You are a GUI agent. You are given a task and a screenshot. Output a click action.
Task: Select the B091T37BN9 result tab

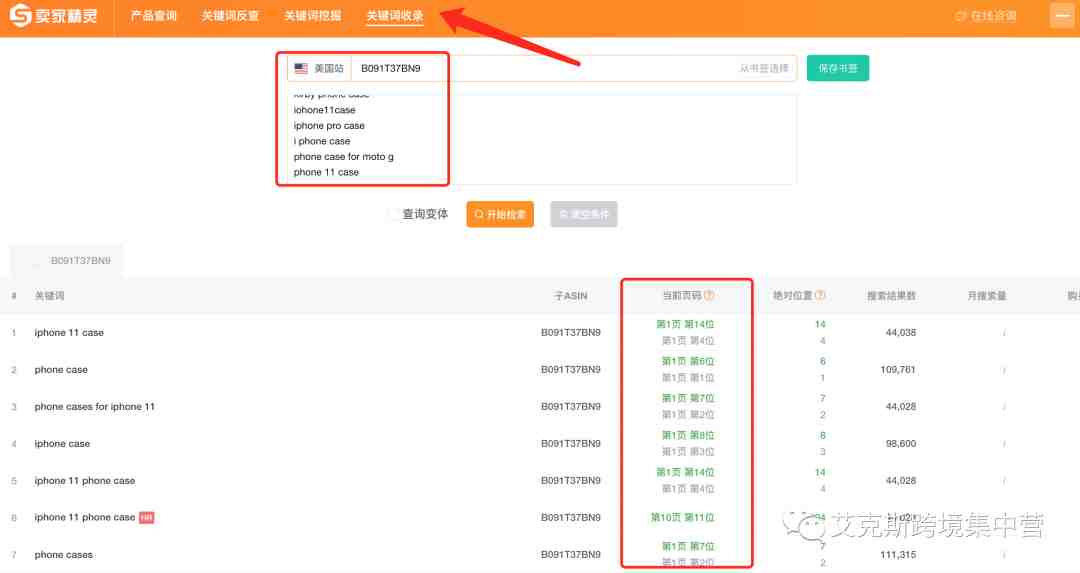pos(67,260)
